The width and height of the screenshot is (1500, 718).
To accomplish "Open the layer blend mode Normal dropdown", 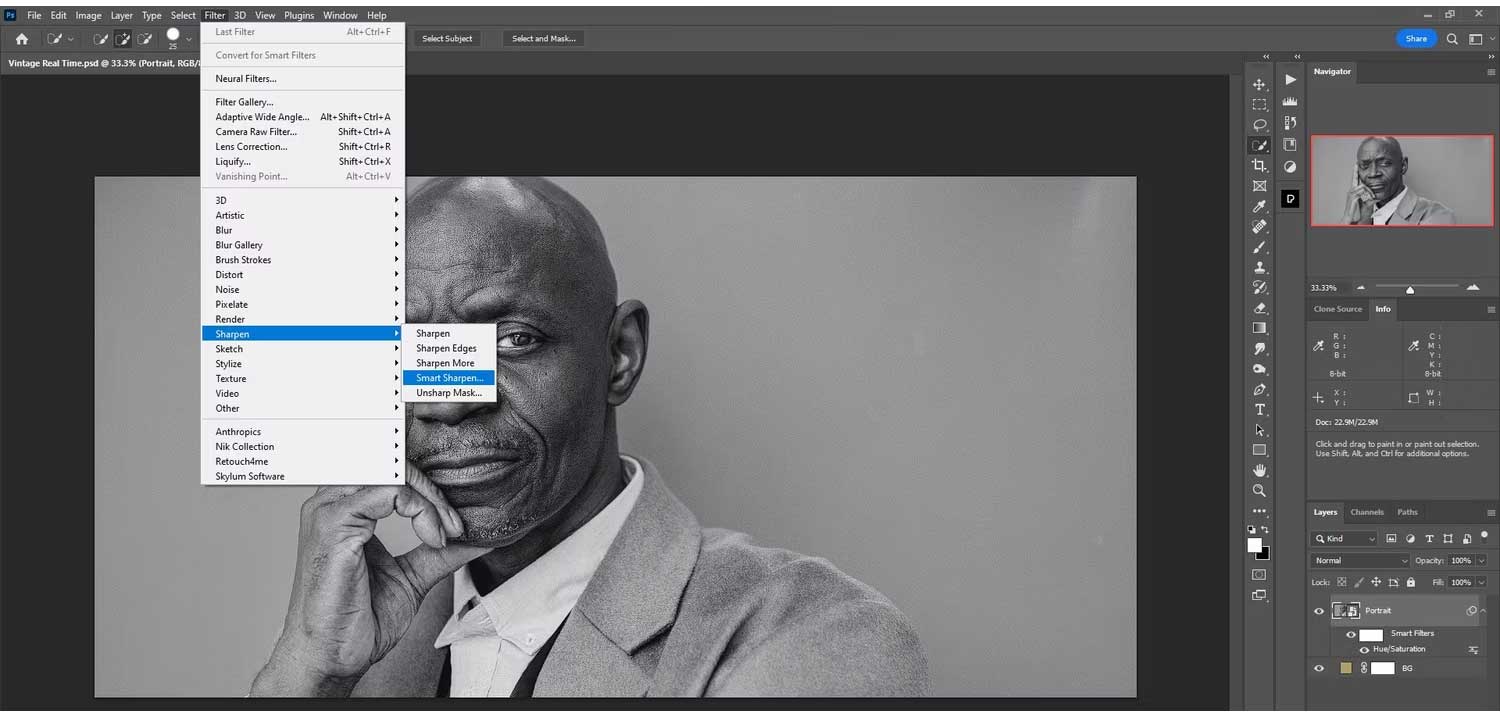I will coord(1360,561).
